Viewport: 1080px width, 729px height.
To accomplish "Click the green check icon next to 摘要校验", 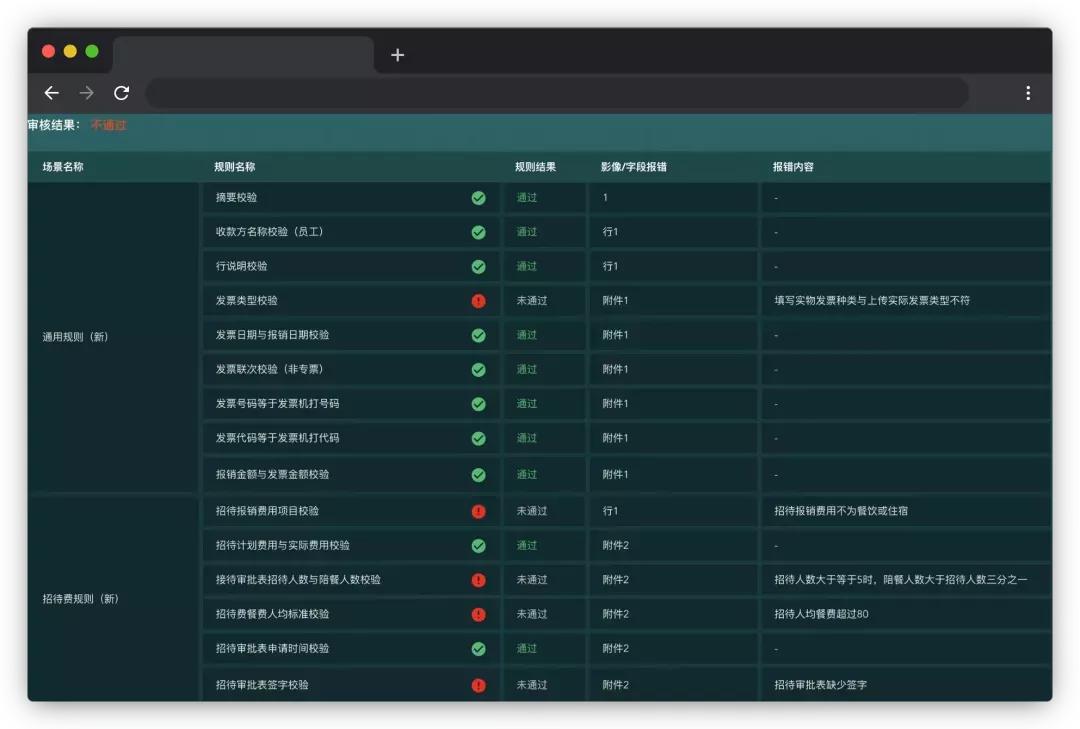I will point(478,197).
